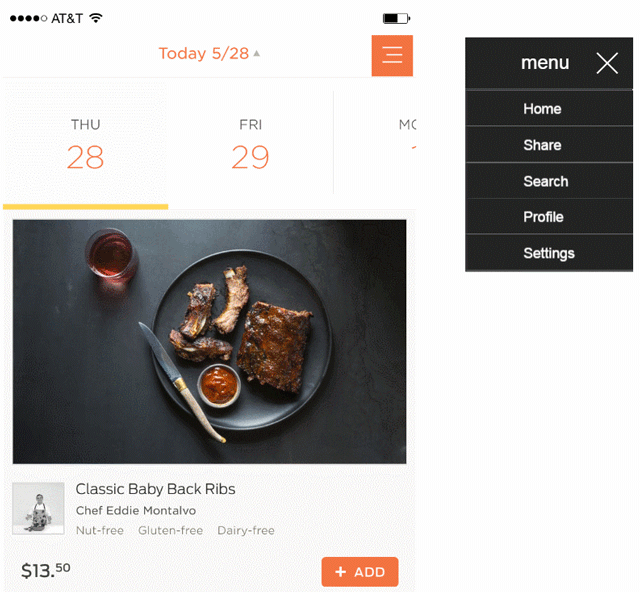Viewport: 640px width, 592px height.
Task: Click the Chef Eddie Montalvo name
Action: click(x=136, y=511)
